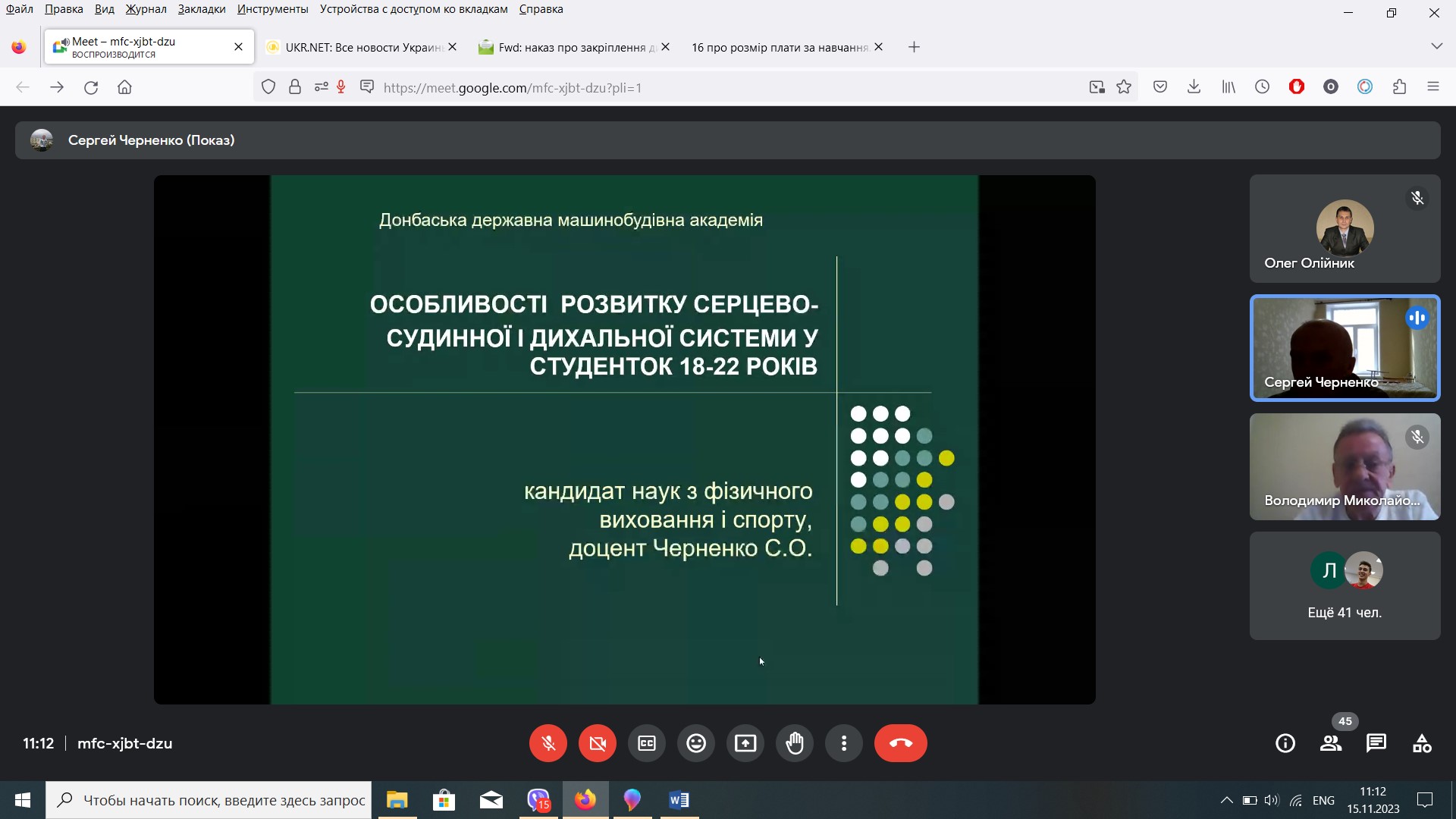Click Сергей Черненко (Показ) presentation header
Image resolution: width=1456 pixels, height=819 pixels.
(728, 140)
